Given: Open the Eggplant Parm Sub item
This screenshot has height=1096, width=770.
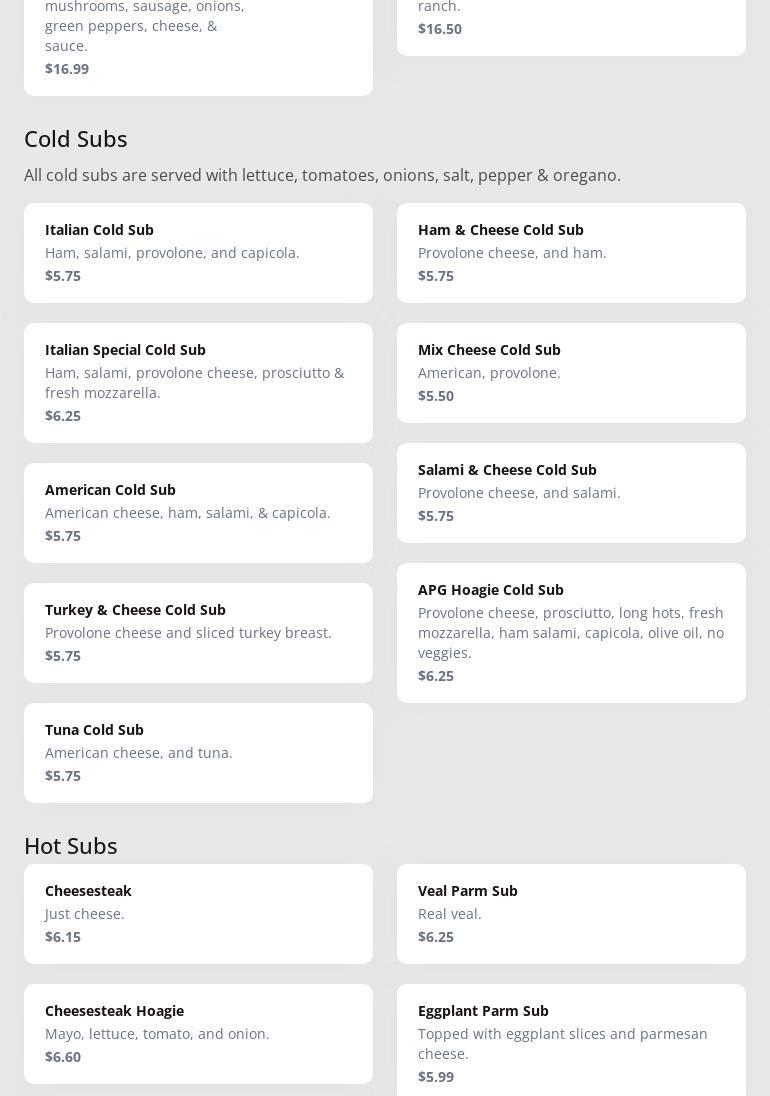Looking at the screenshot, I should [571, 1040].
